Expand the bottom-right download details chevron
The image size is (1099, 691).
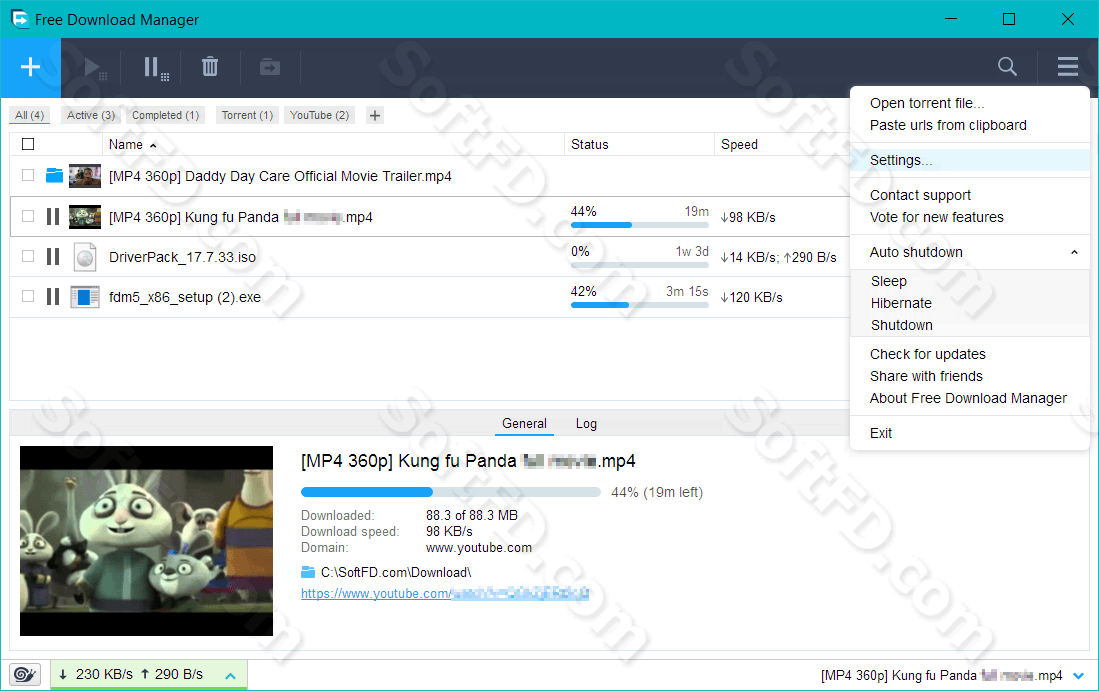click(1079, 676)
